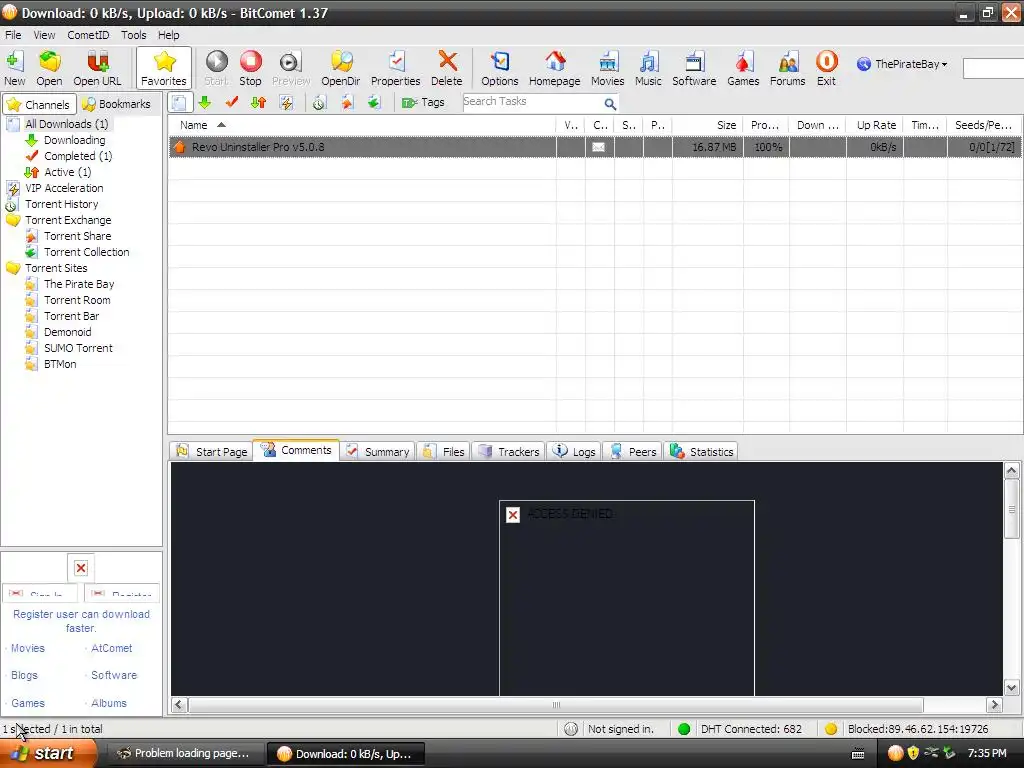Sort by Up Rate column header

(875, 125)
